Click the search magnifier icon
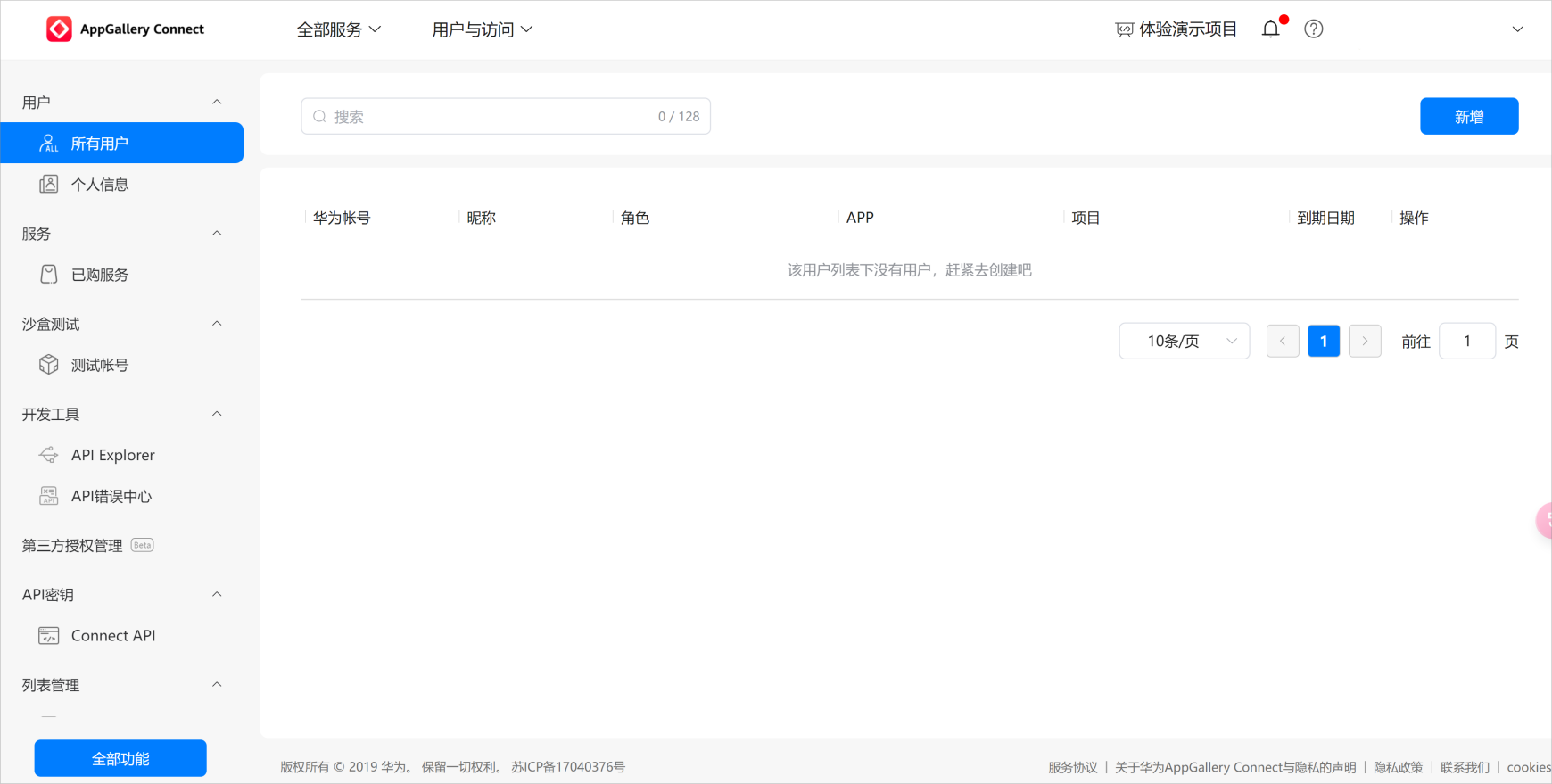 coord(319,117)
